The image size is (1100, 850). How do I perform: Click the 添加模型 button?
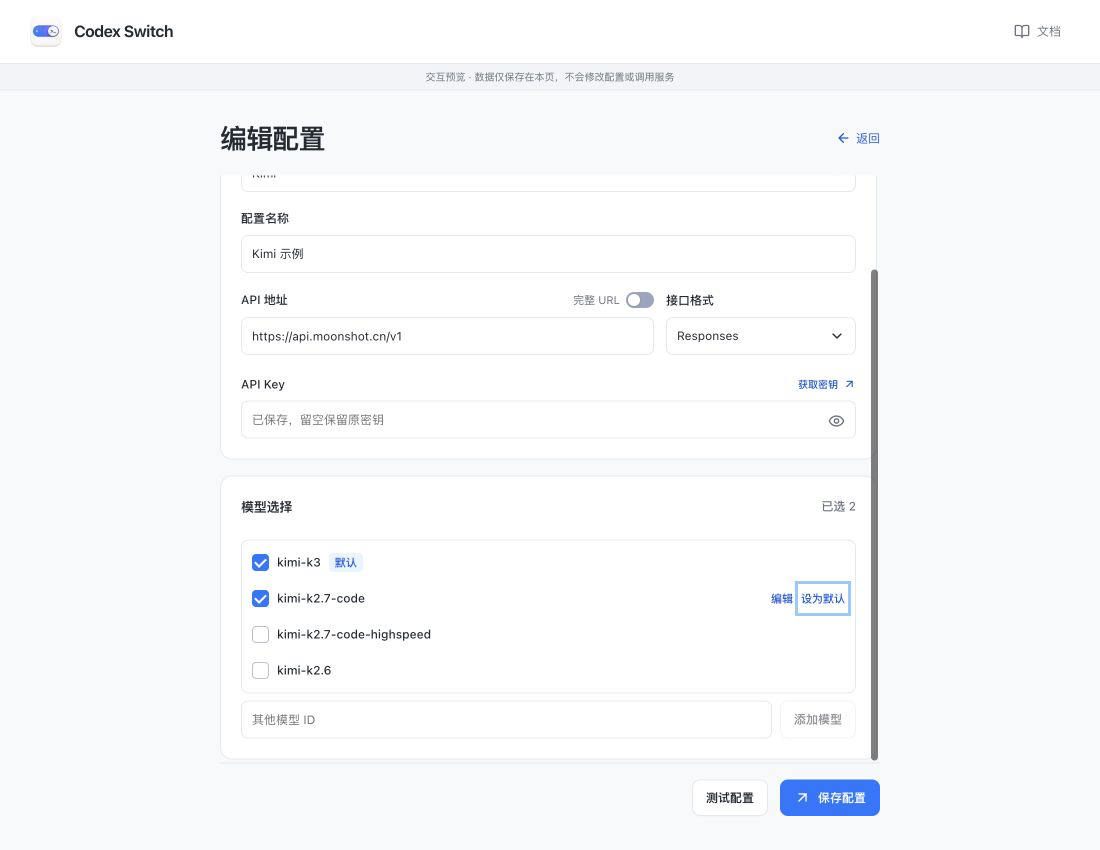(818, 720)
